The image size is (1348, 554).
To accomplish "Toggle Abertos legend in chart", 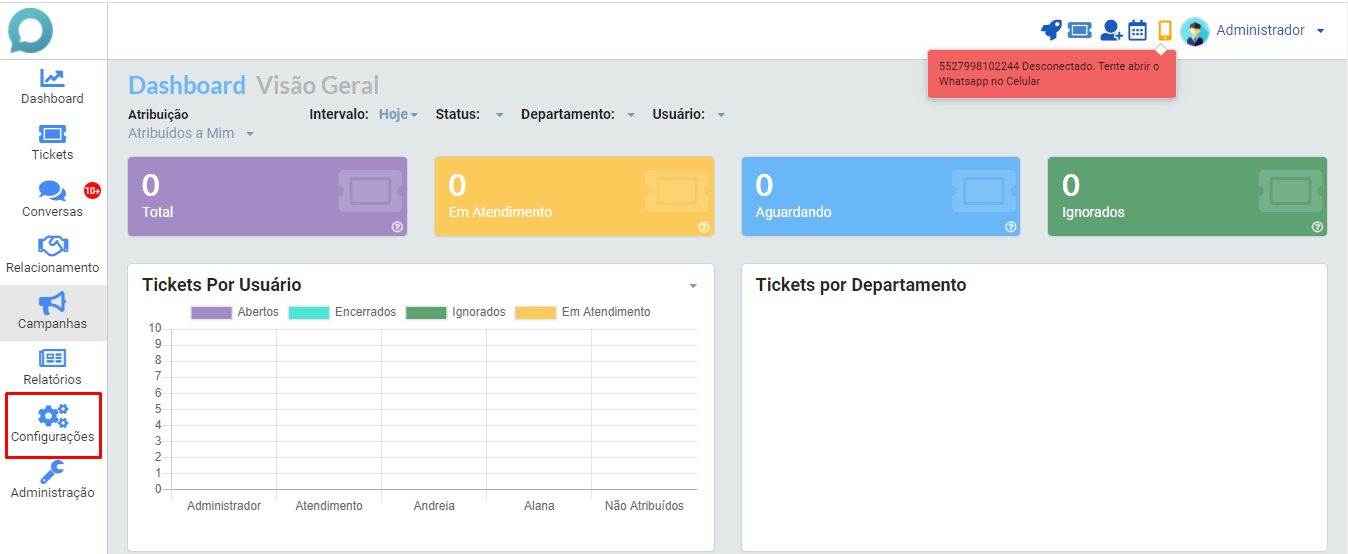I will click(235, 312).
